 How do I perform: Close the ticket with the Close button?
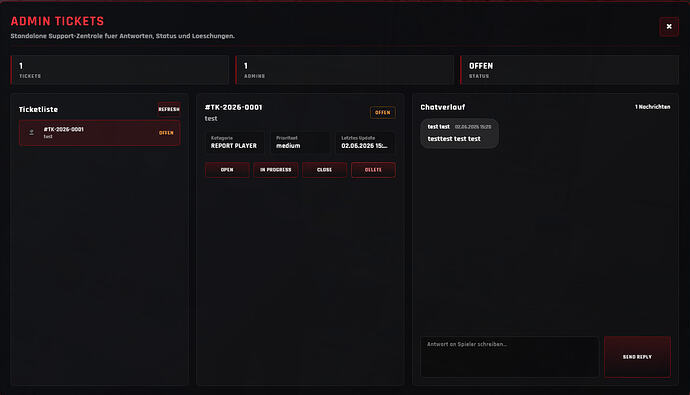pyautogui.click(x=324, y=170)
